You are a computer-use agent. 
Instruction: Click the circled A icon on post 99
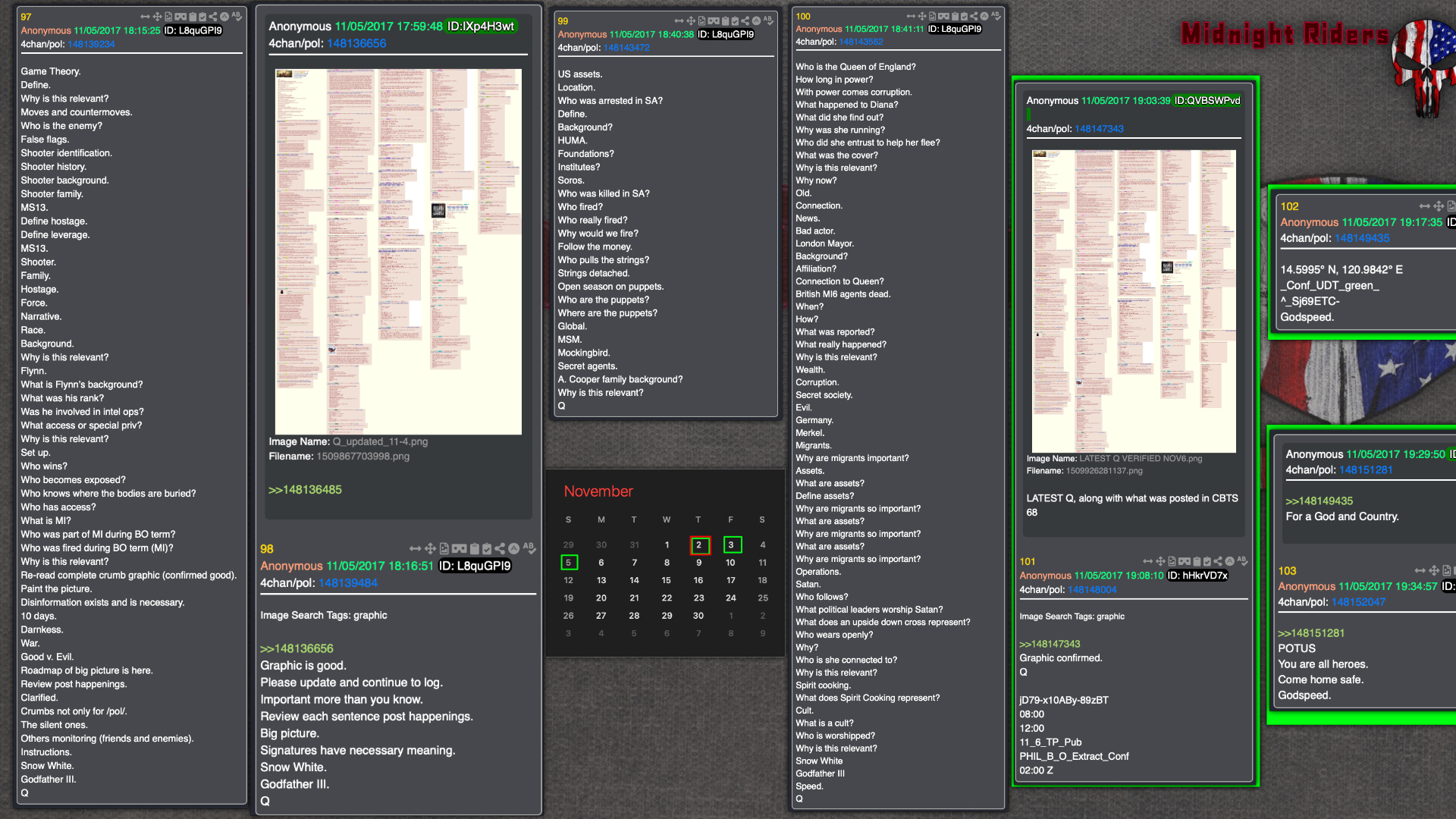(756, 21)
